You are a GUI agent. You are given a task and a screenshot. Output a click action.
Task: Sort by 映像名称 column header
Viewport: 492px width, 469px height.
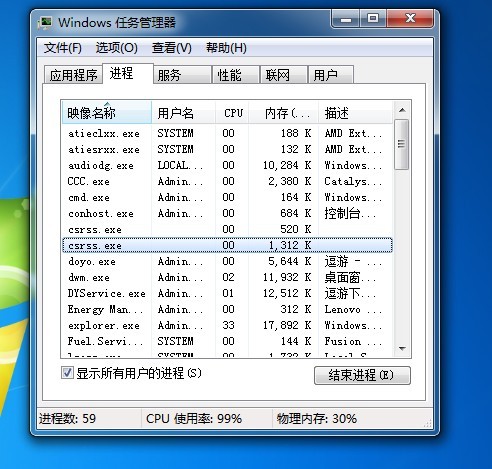pyautogui.click(x=107, y=113)
